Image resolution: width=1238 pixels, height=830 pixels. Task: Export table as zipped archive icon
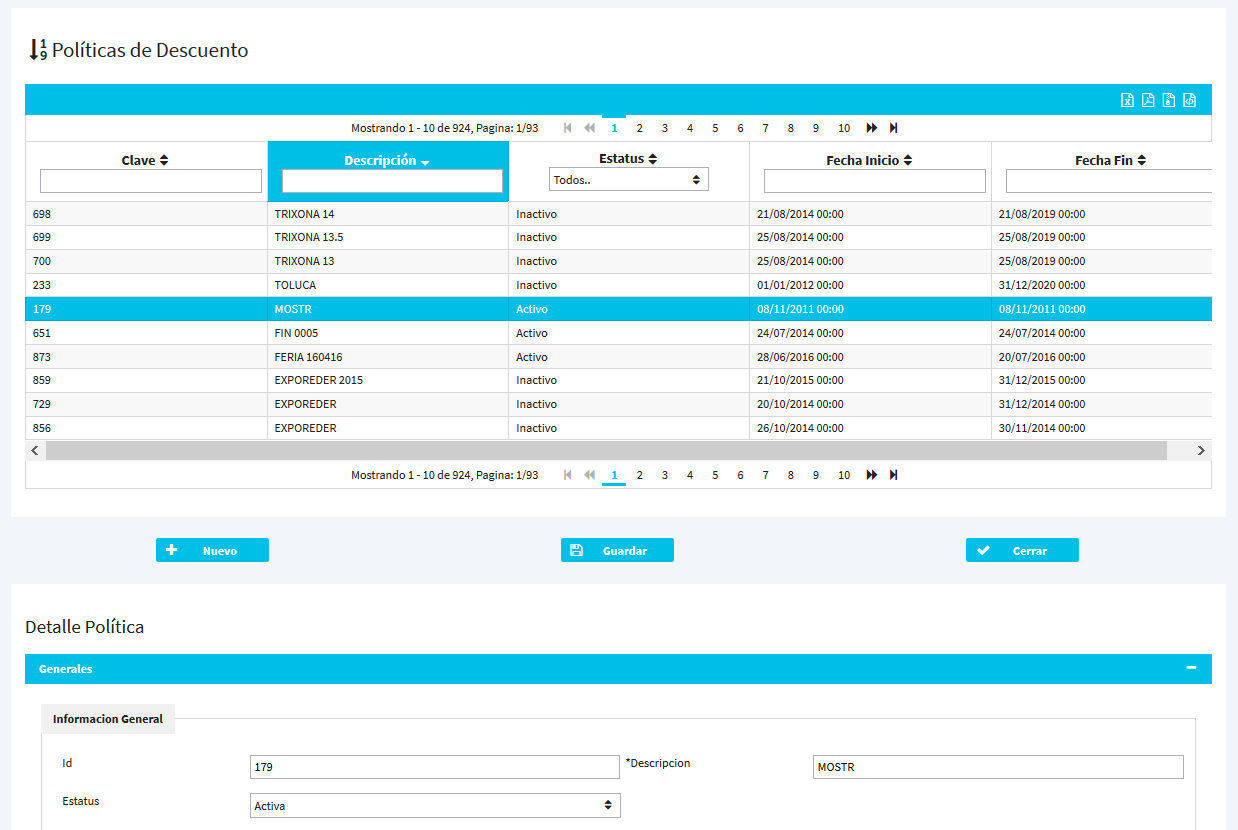tap(1169, 100)
